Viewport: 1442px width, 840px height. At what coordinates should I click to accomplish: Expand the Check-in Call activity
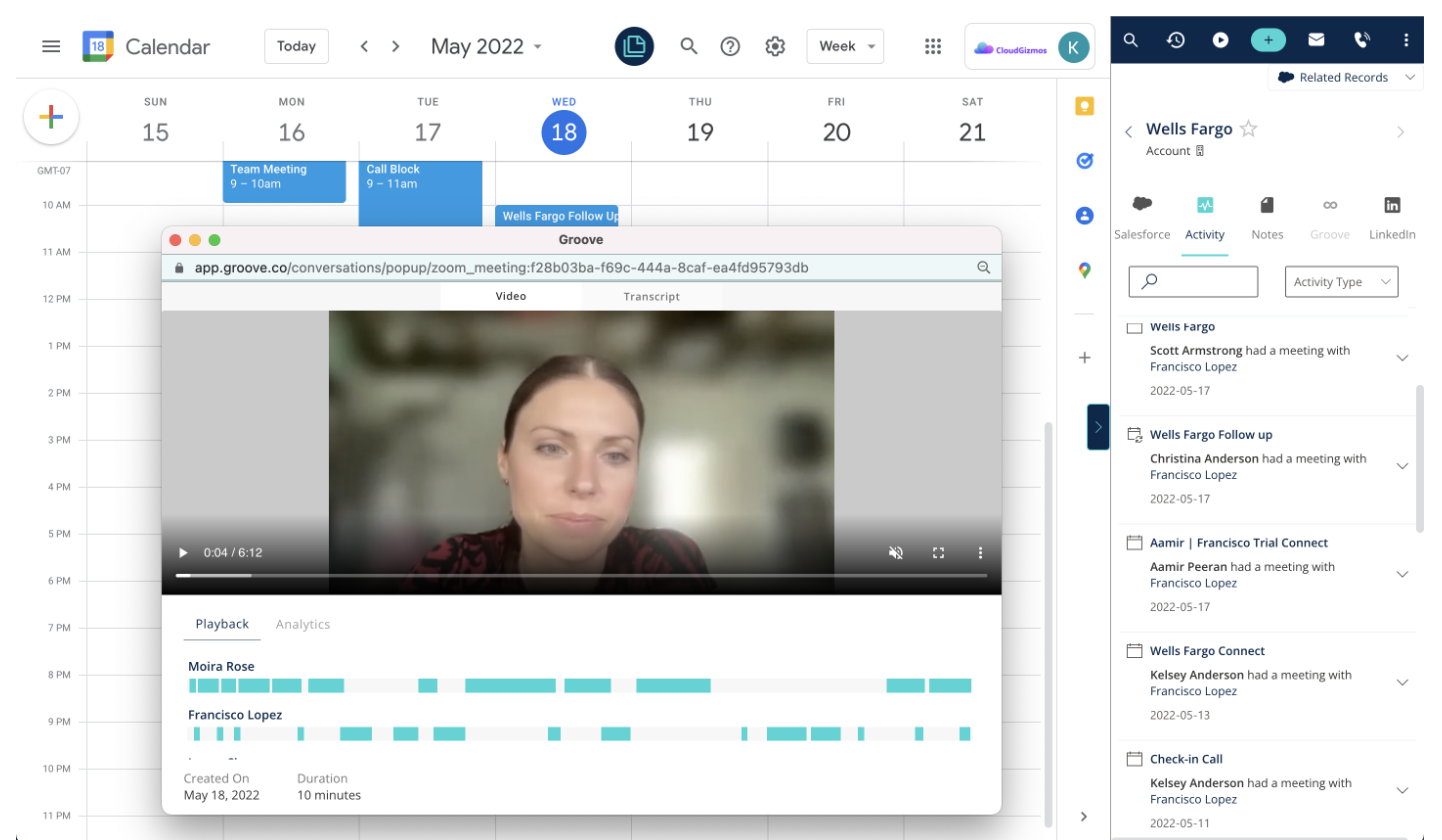coord(1402,790)
